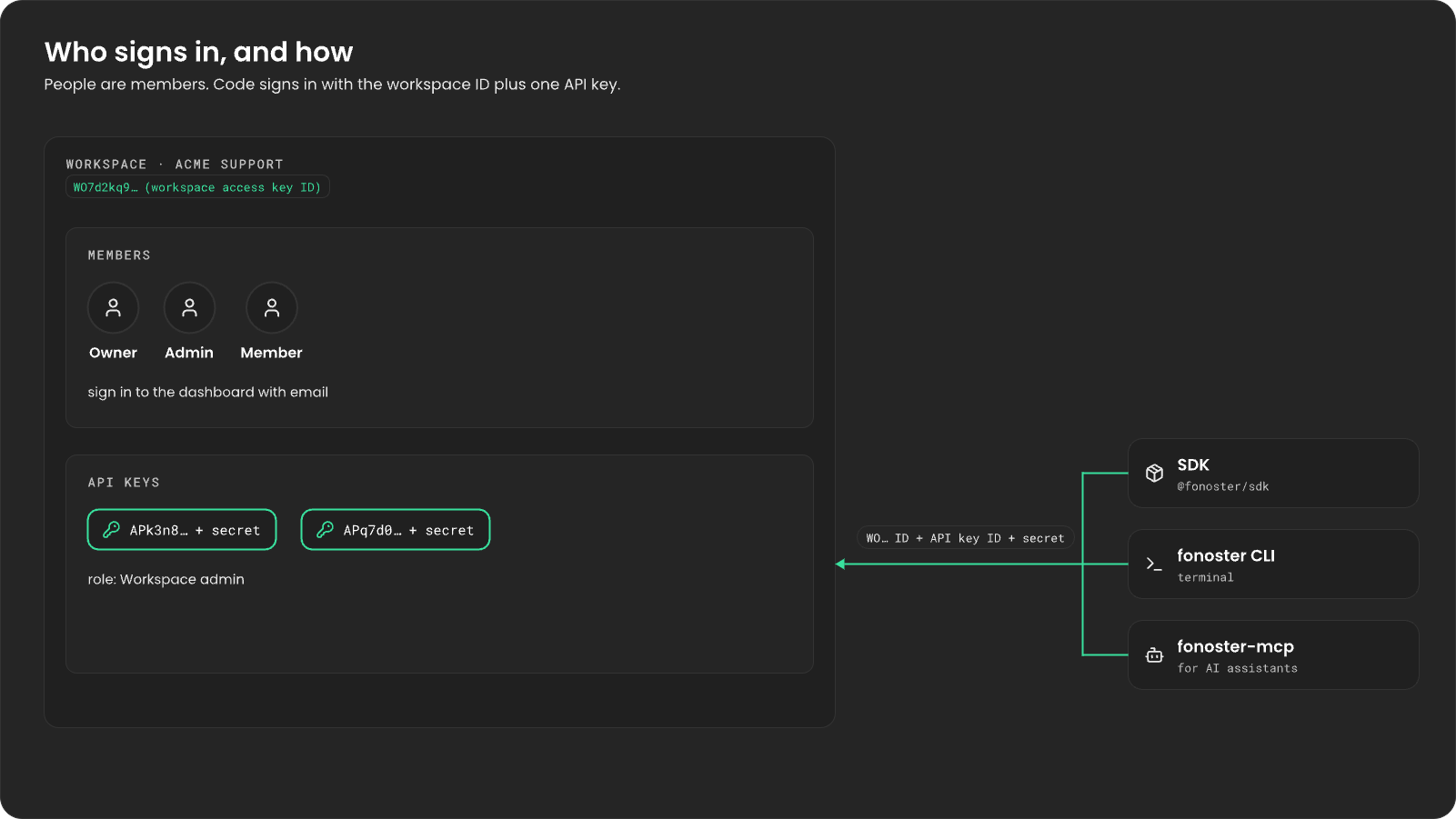The height and width of the screenshot is (819, 1456).
Task: Click 'sign in to the dashboard with email'
Action: pos(207,392)
